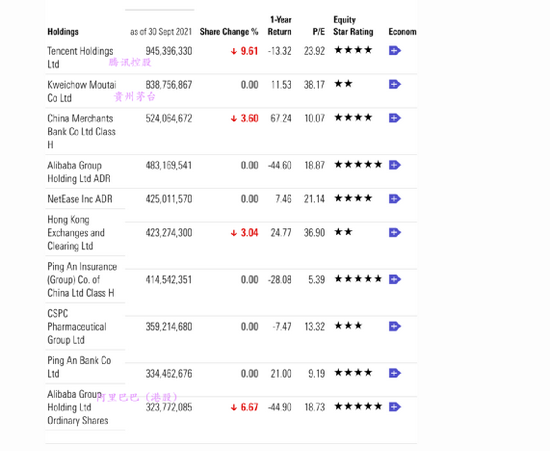The height and width of the screenshot is (451, 550).
Task: Open the Tencent Holdings Ltd holding
Action: pyautogui.click(x=80, y=58)
